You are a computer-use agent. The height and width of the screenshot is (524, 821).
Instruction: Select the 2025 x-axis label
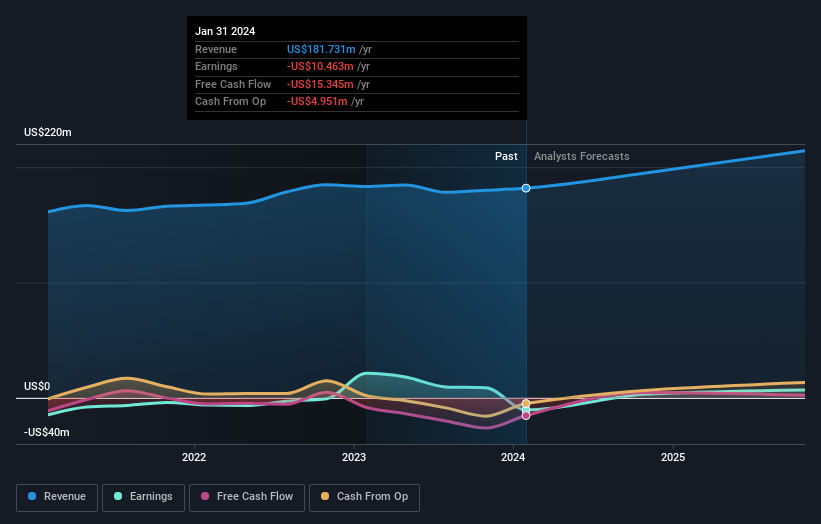pyautogui.click(x=673, y=458)
